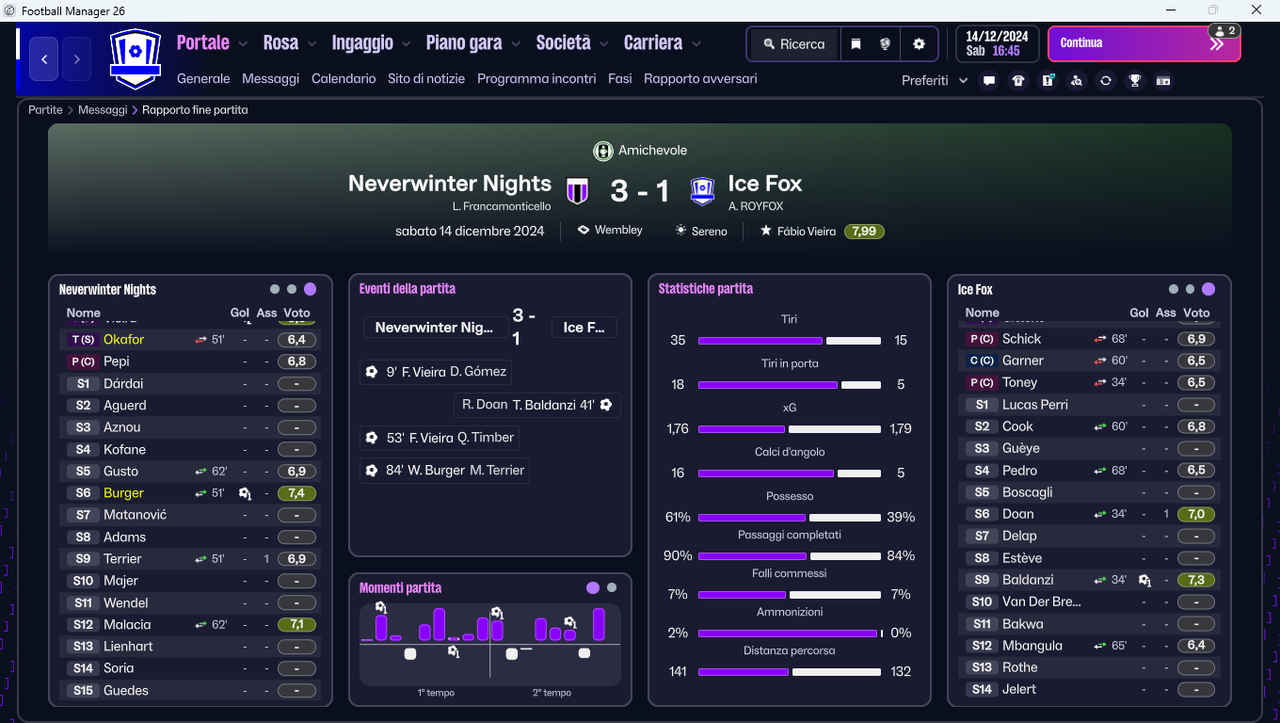Open the scouting magnifier shortcut icon
Image resolution: width=1280 pixels, height=723 pixels.
click(1076, 81)
